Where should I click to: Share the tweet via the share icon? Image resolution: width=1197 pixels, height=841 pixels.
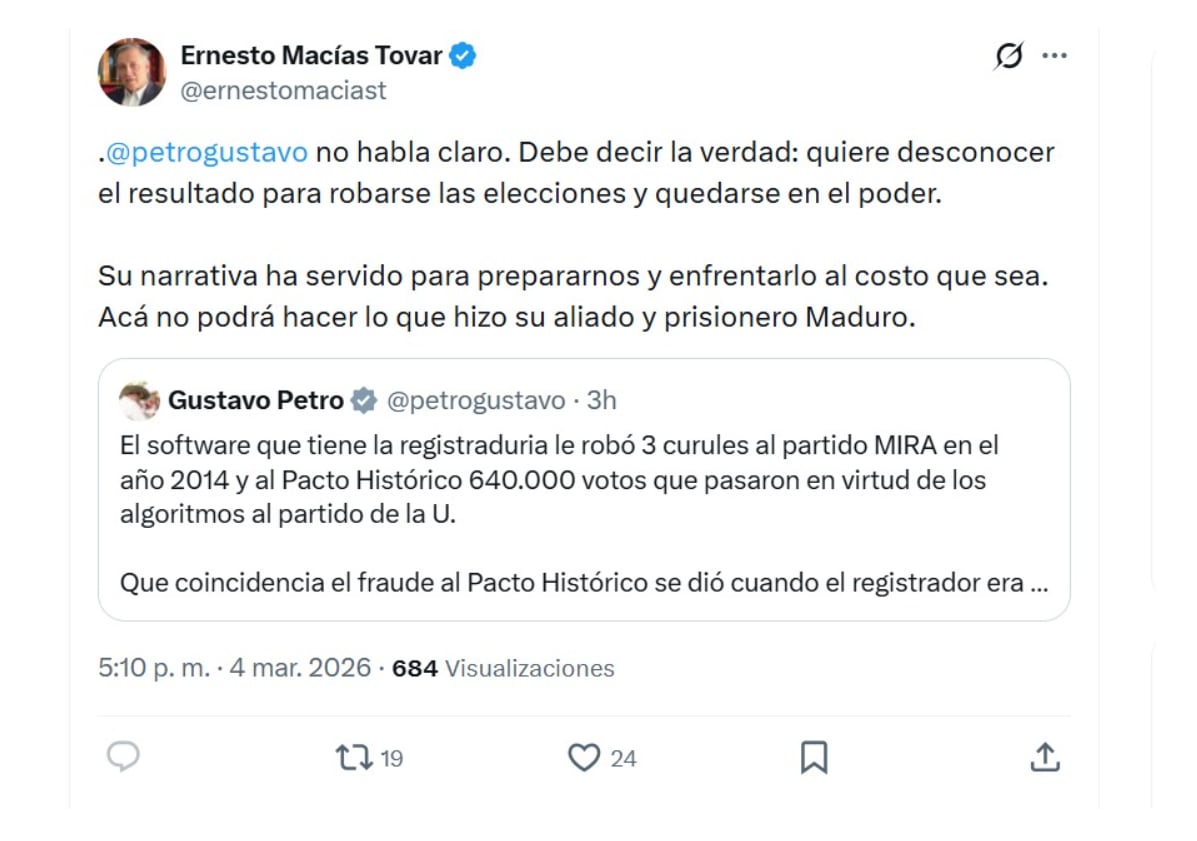coord(1044,758)
